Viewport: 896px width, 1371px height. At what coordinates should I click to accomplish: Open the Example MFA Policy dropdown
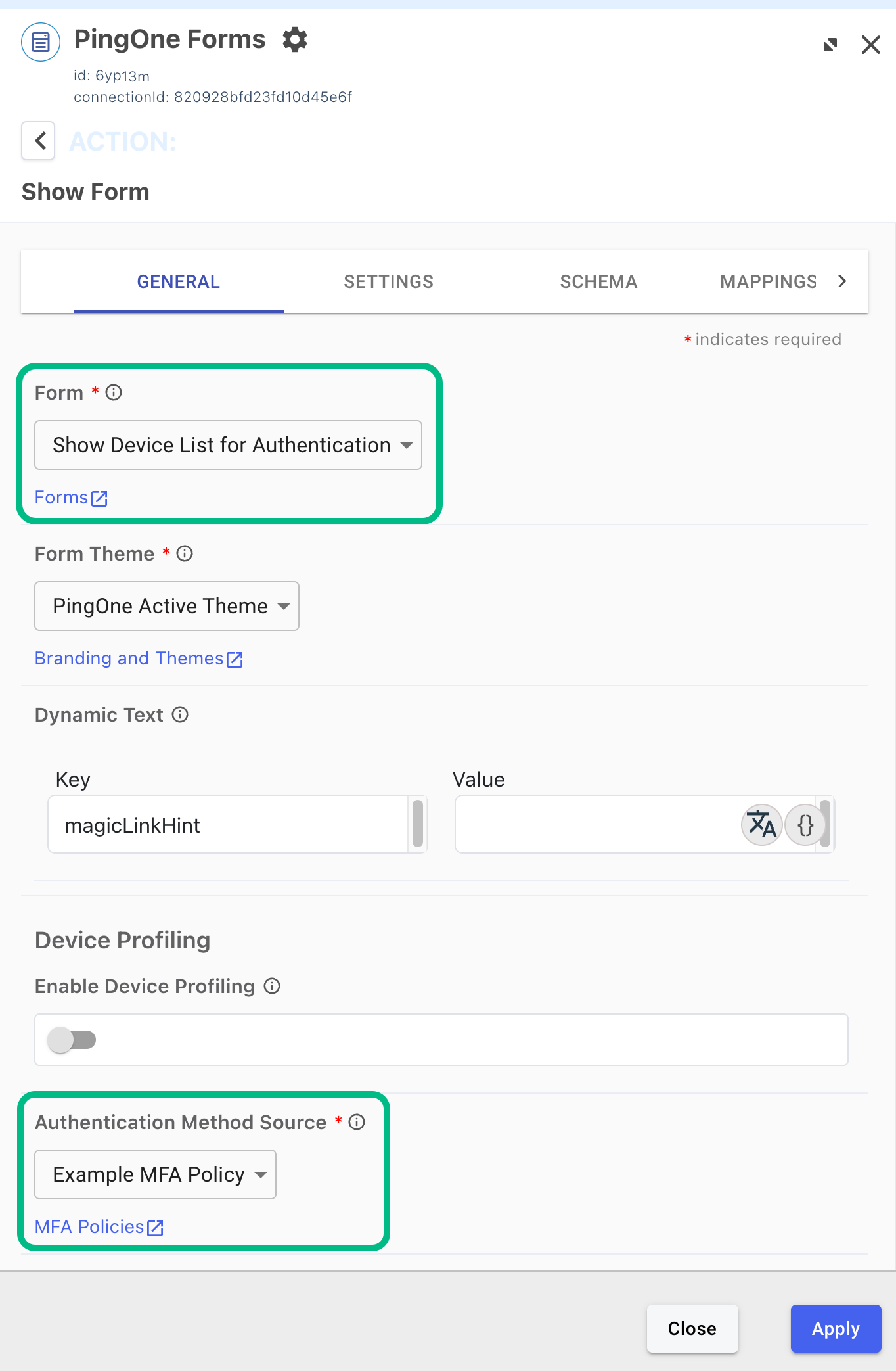pos(155,1174)
